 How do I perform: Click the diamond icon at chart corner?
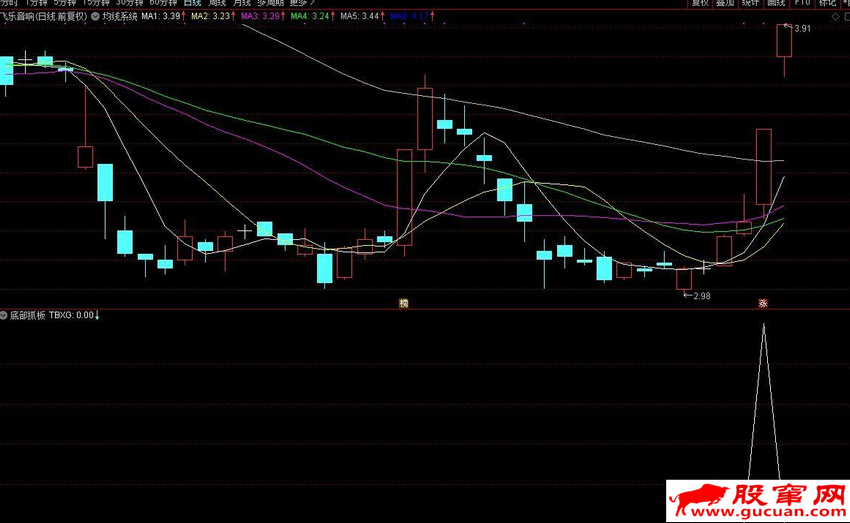coord(835,17)
